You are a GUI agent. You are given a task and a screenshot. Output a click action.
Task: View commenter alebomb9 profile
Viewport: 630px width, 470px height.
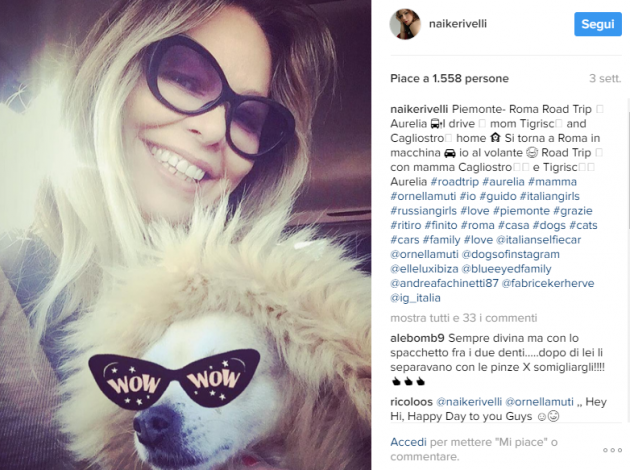(x=417, y=338)
